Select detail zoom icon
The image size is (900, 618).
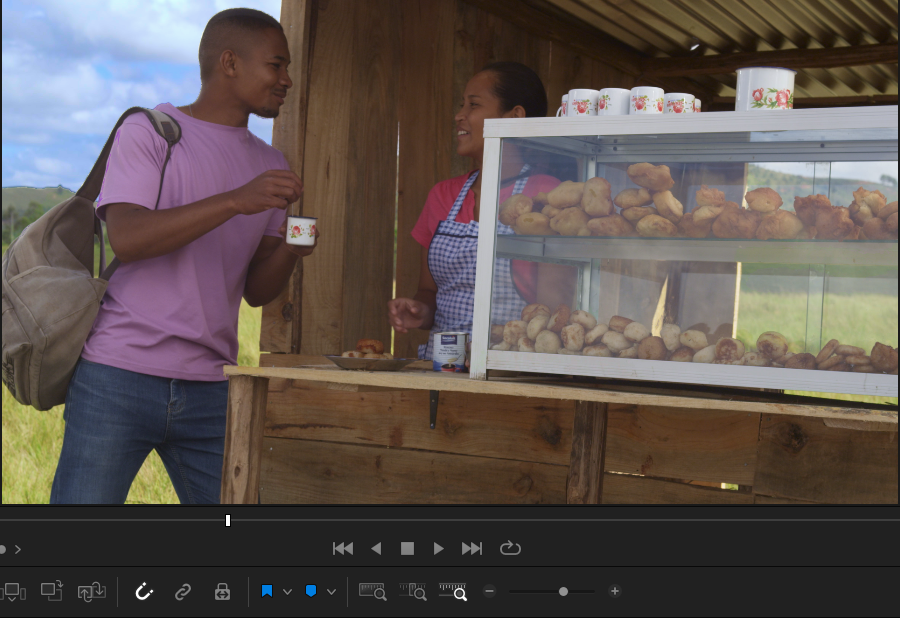(413, 591)
